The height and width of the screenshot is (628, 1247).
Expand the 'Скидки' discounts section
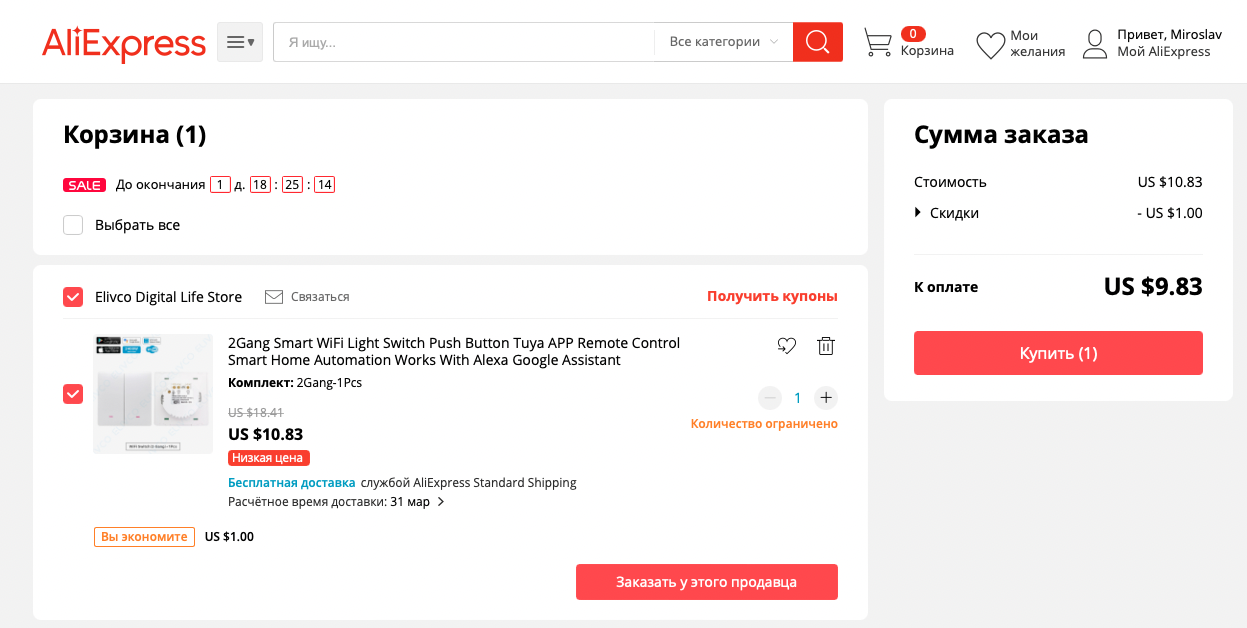click(918, 213)
